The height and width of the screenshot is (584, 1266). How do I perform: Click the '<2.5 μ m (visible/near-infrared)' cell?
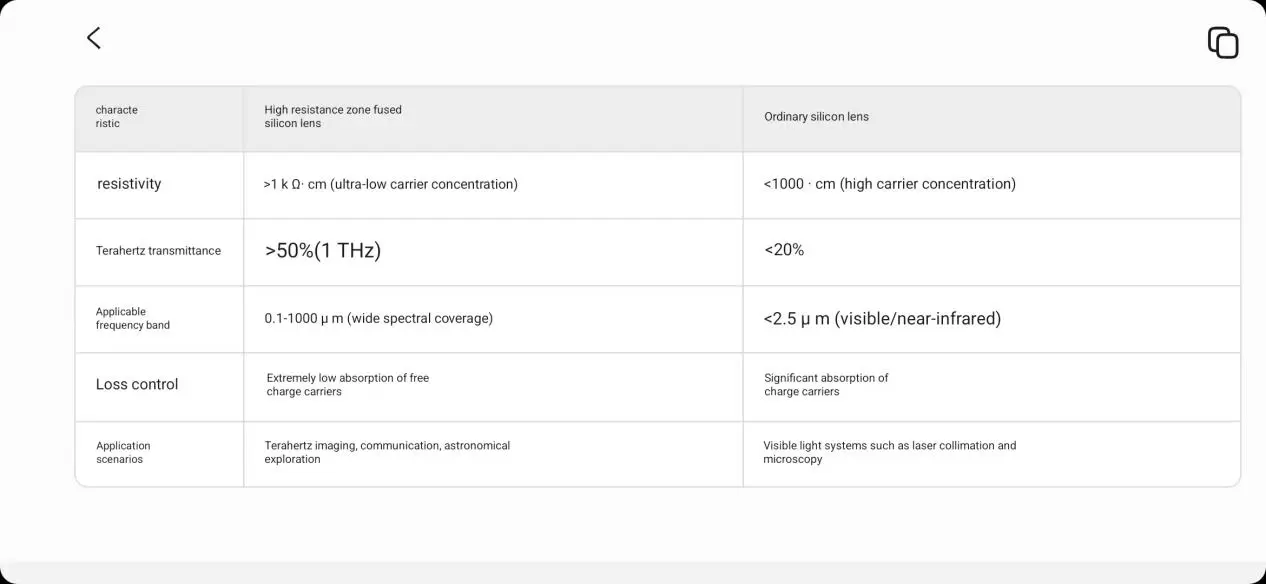[881, 318]
